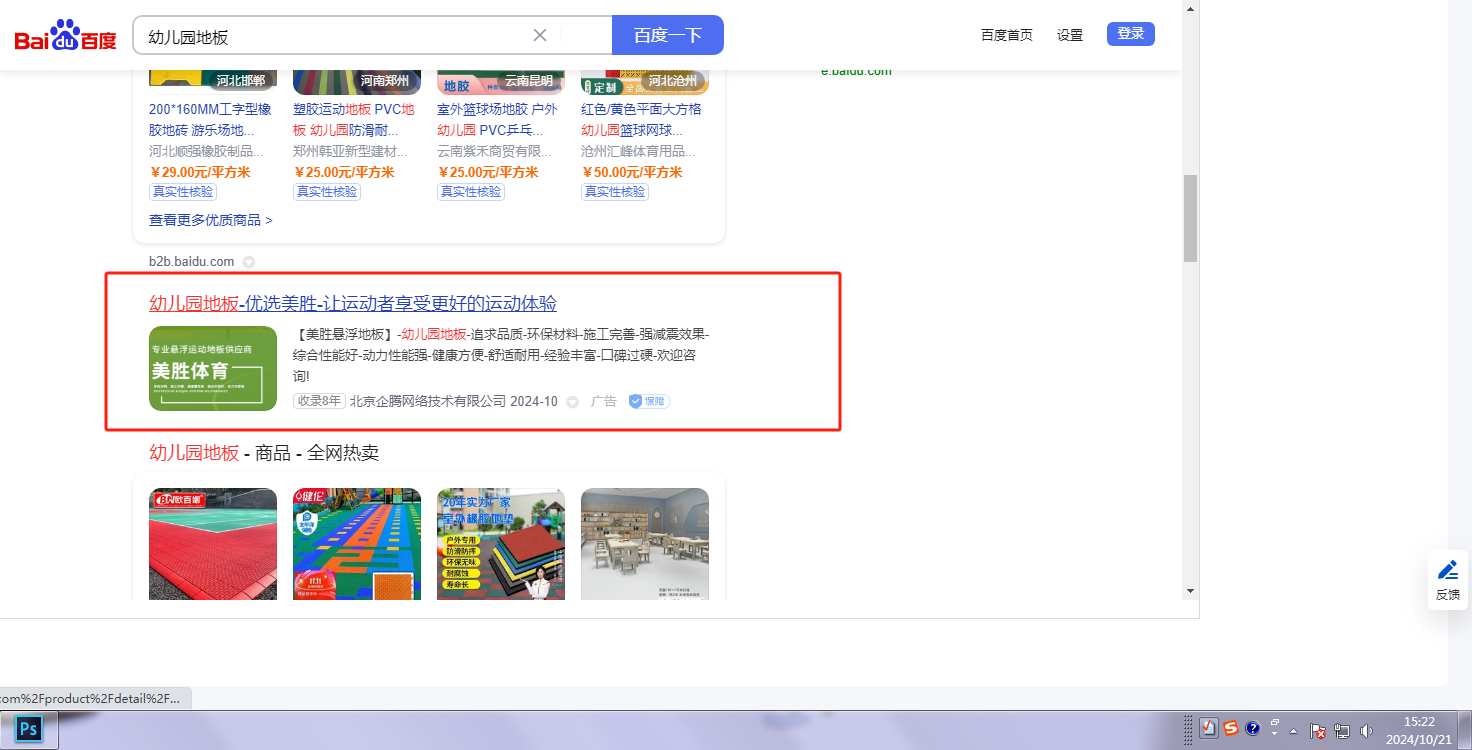Click the 广告 label
The height and width of the screenshot is (750, 1472).
(x=604, y=401)
